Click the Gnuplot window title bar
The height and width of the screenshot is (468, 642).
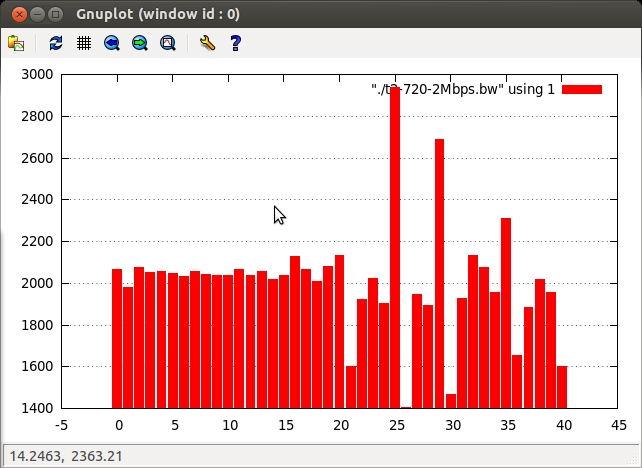coord(320,15)
